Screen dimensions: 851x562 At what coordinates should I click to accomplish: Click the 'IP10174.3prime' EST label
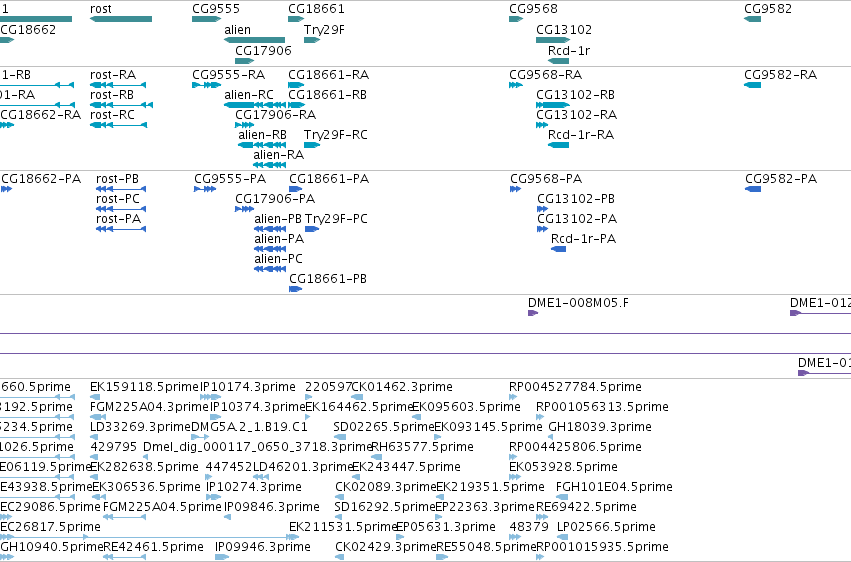(x=248, y=387)
